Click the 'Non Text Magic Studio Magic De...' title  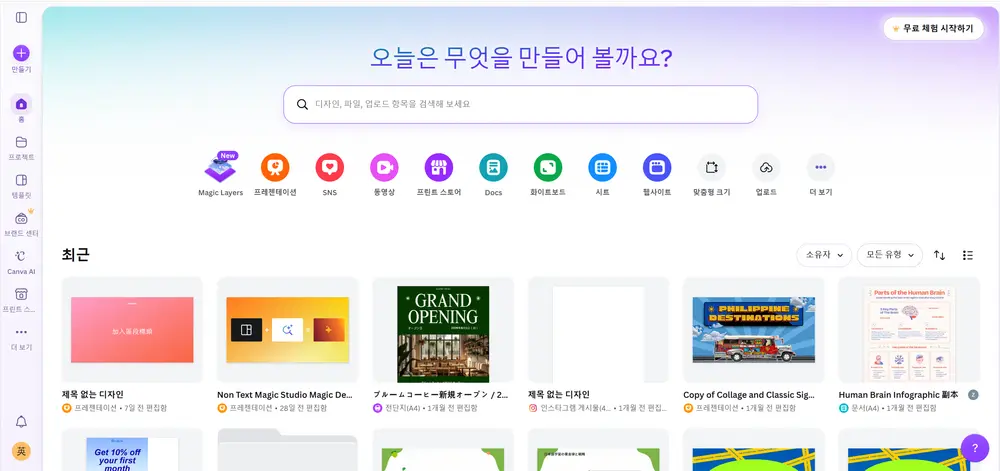tap(285, 395)
